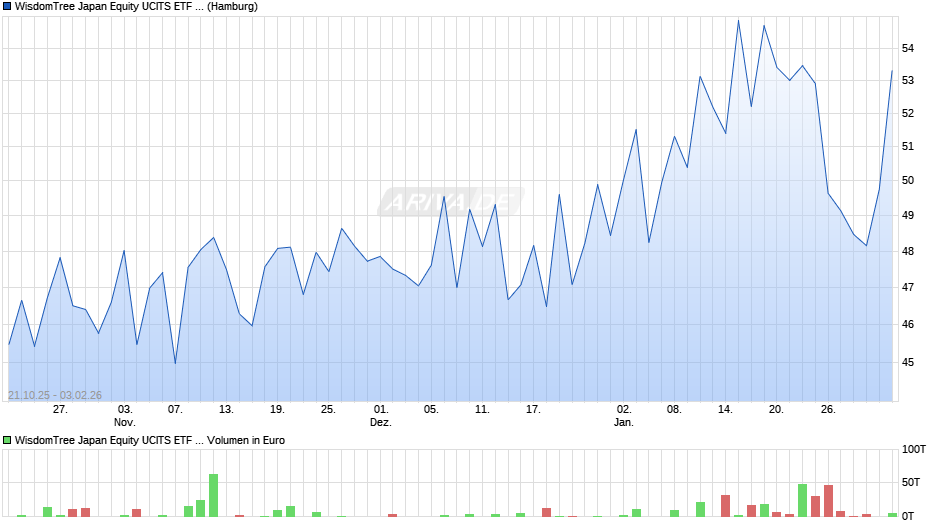Click the date axis label '17.'

(x=533, y=410)
